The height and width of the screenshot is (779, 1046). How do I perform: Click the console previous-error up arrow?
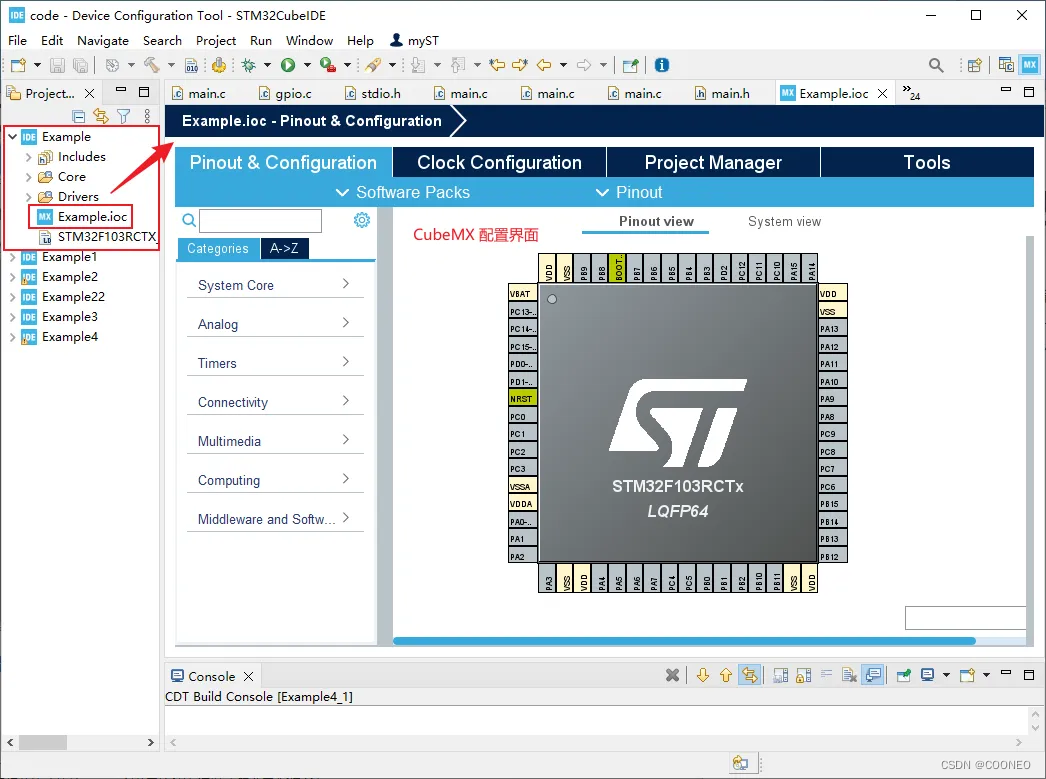point(726,675)
